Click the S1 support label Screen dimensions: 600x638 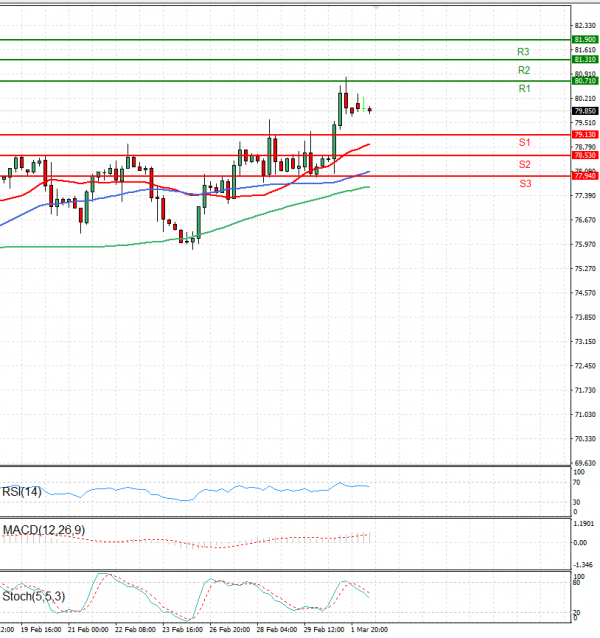524,142
